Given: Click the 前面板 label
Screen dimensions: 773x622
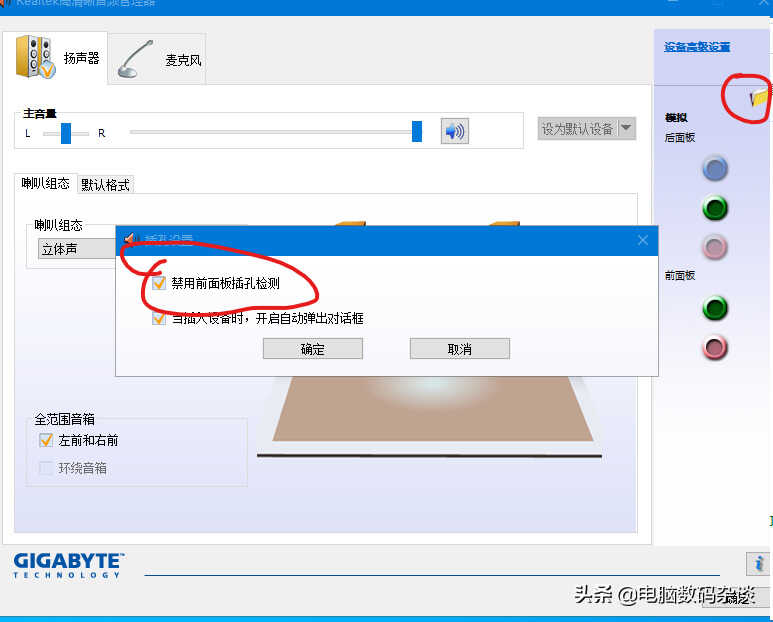Looking at the screenshot, I should click(x=680, y=276).
